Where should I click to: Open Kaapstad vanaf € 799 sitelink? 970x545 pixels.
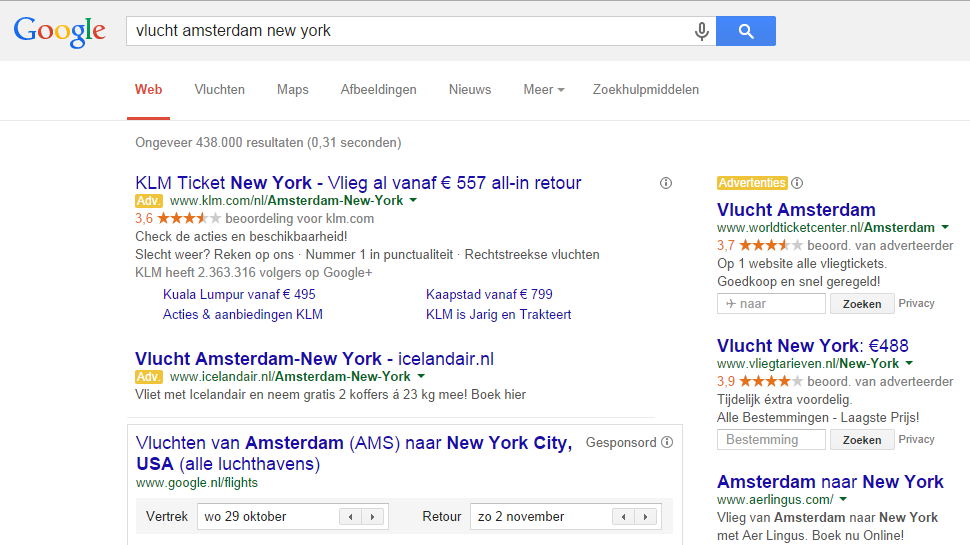point(489,294)
